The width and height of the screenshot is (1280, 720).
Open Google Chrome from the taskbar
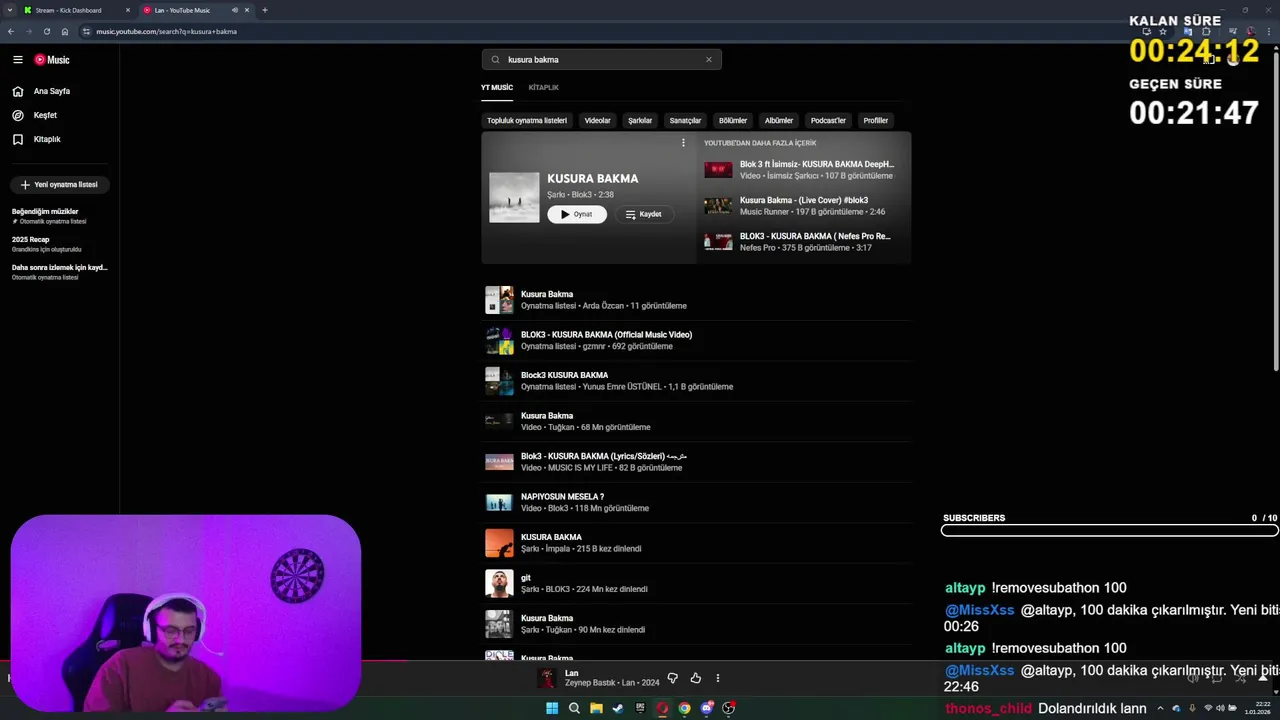[684, 708]
